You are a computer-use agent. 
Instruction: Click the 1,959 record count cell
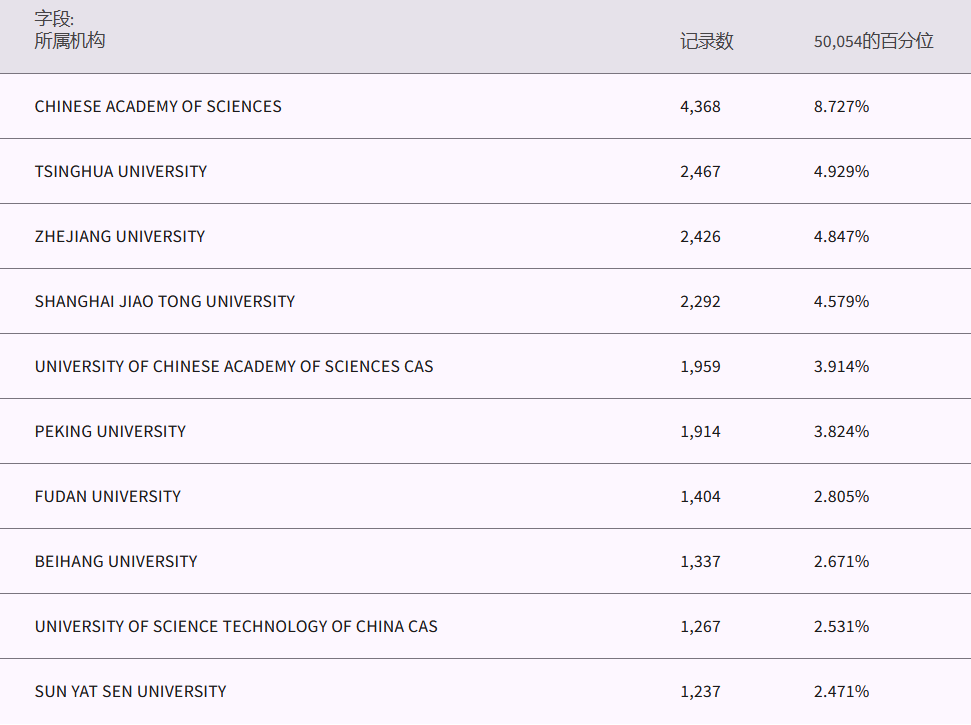click(x=700, y=367)
